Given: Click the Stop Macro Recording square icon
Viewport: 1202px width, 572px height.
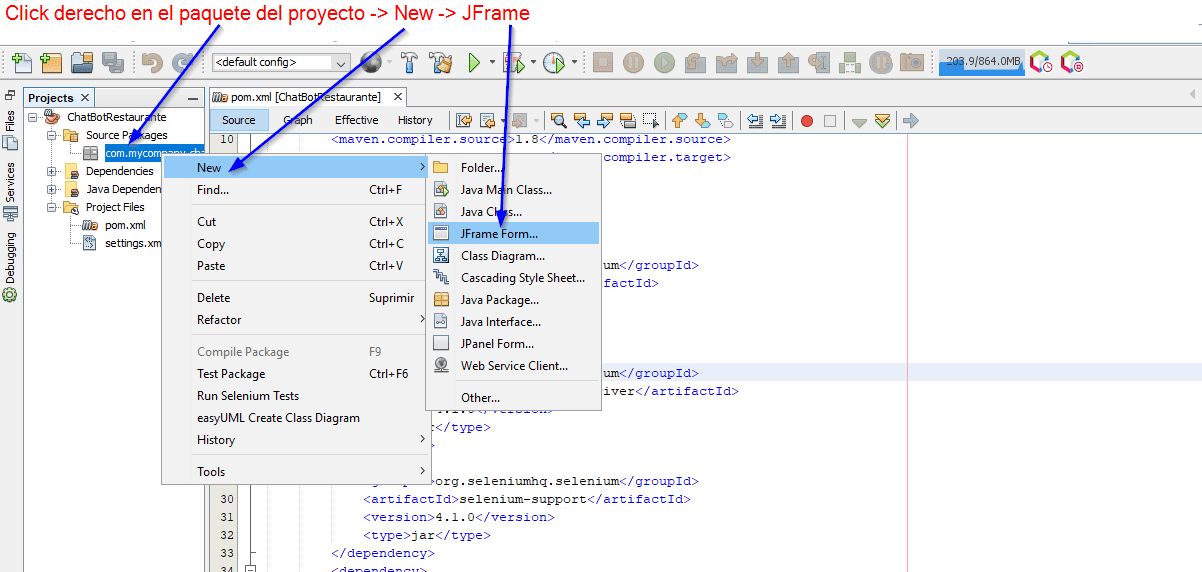Looking at the screenshot, I should pyautogui.click(x=830, y=120).
